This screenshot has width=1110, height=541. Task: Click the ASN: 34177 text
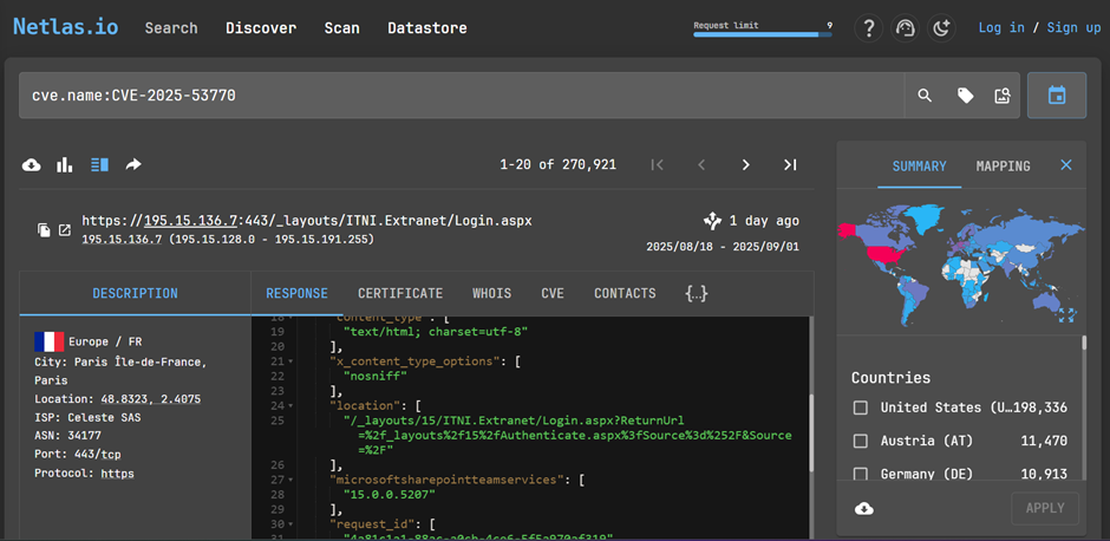(x=68, y=435)
